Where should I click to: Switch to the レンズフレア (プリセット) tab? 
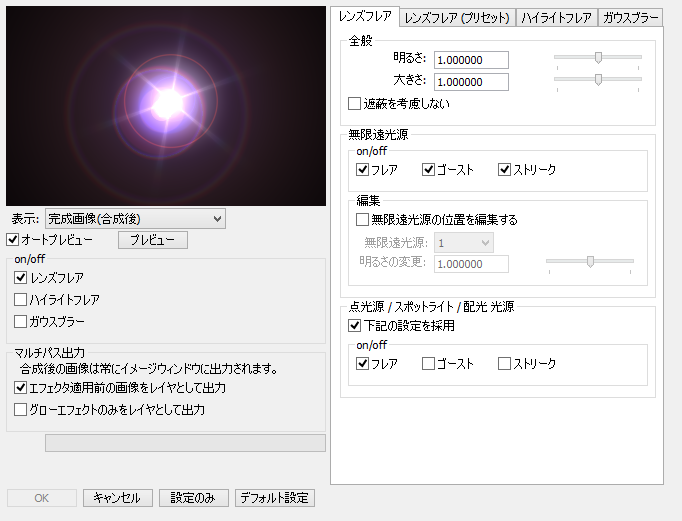click(x=457, y=18)
